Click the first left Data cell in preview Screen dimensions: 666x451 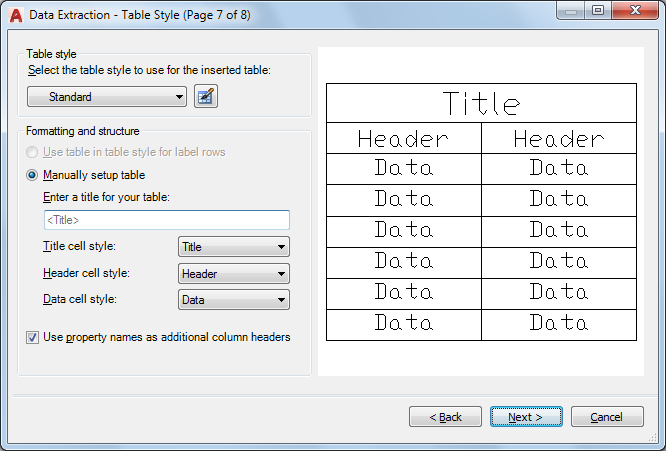403,168
